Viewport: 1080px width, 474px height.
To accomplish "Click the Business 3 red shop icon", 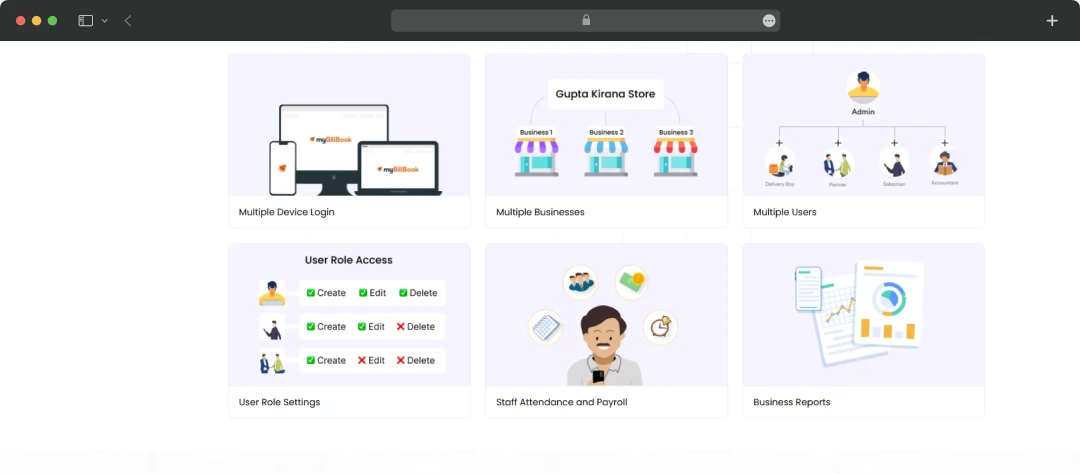I will click(x=675, y=157).
